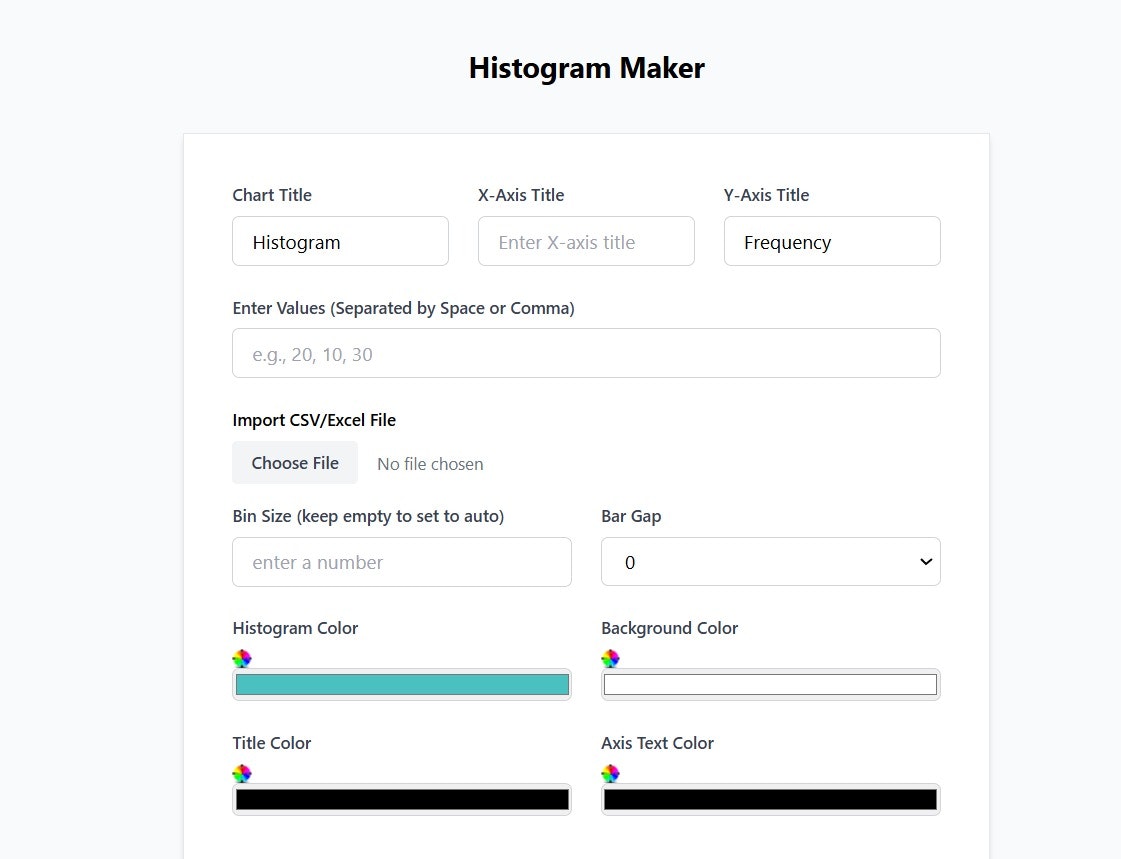Click the Y-Axis Title field showing Frequency

[x=832, y=241]
